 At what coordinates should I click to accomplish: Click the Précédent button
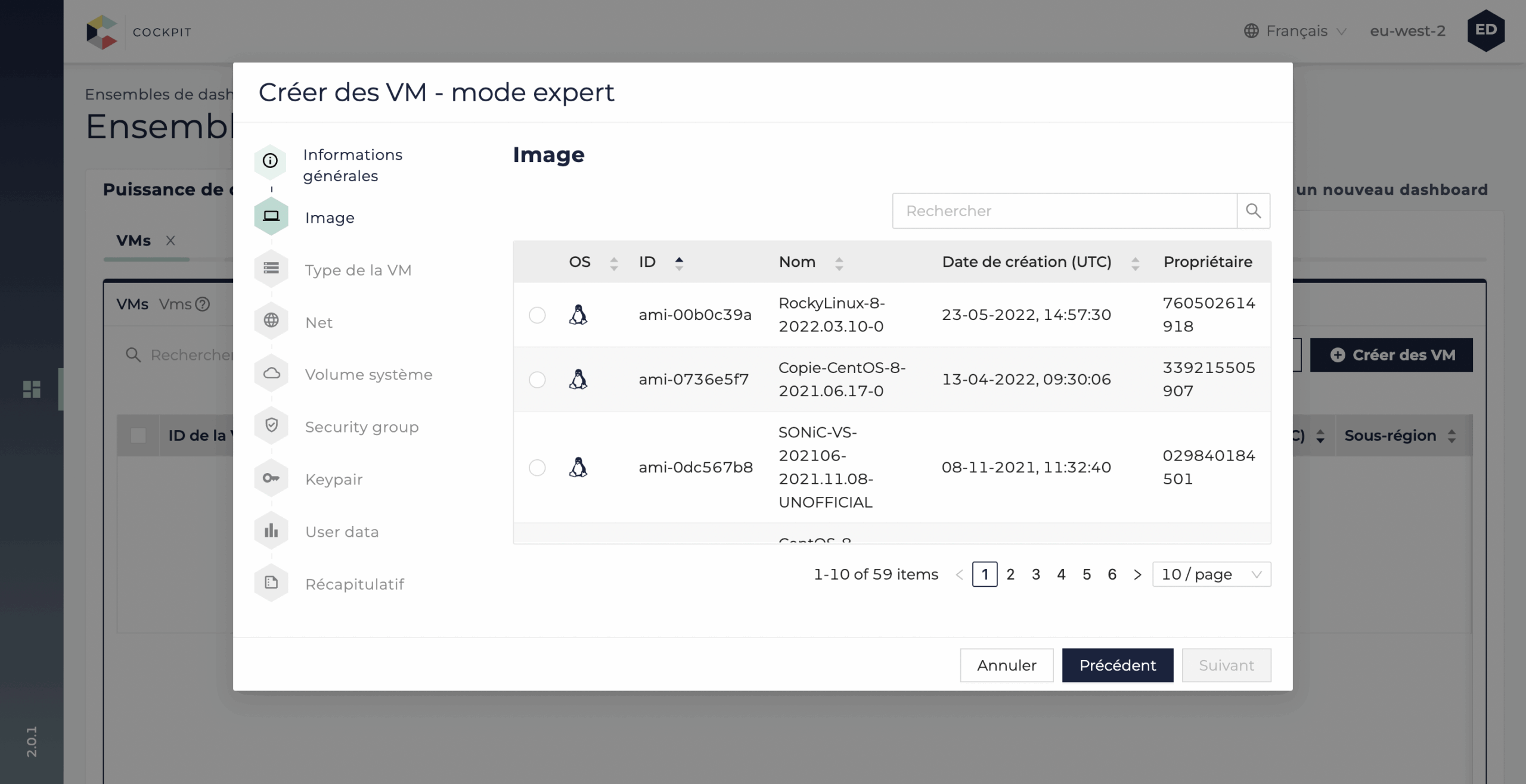point(1117,665)
